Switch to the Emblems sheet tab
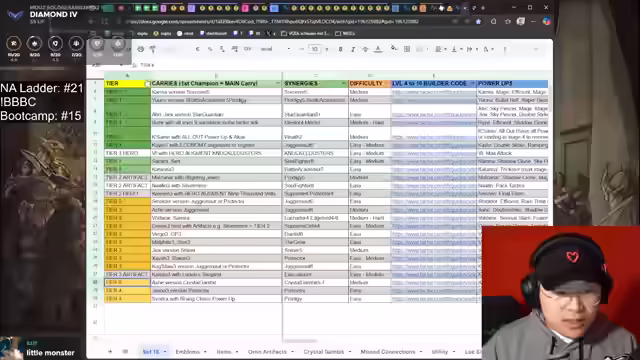This screenshot has width=640, height=360. pyautogui.click(x=188, y=351)
